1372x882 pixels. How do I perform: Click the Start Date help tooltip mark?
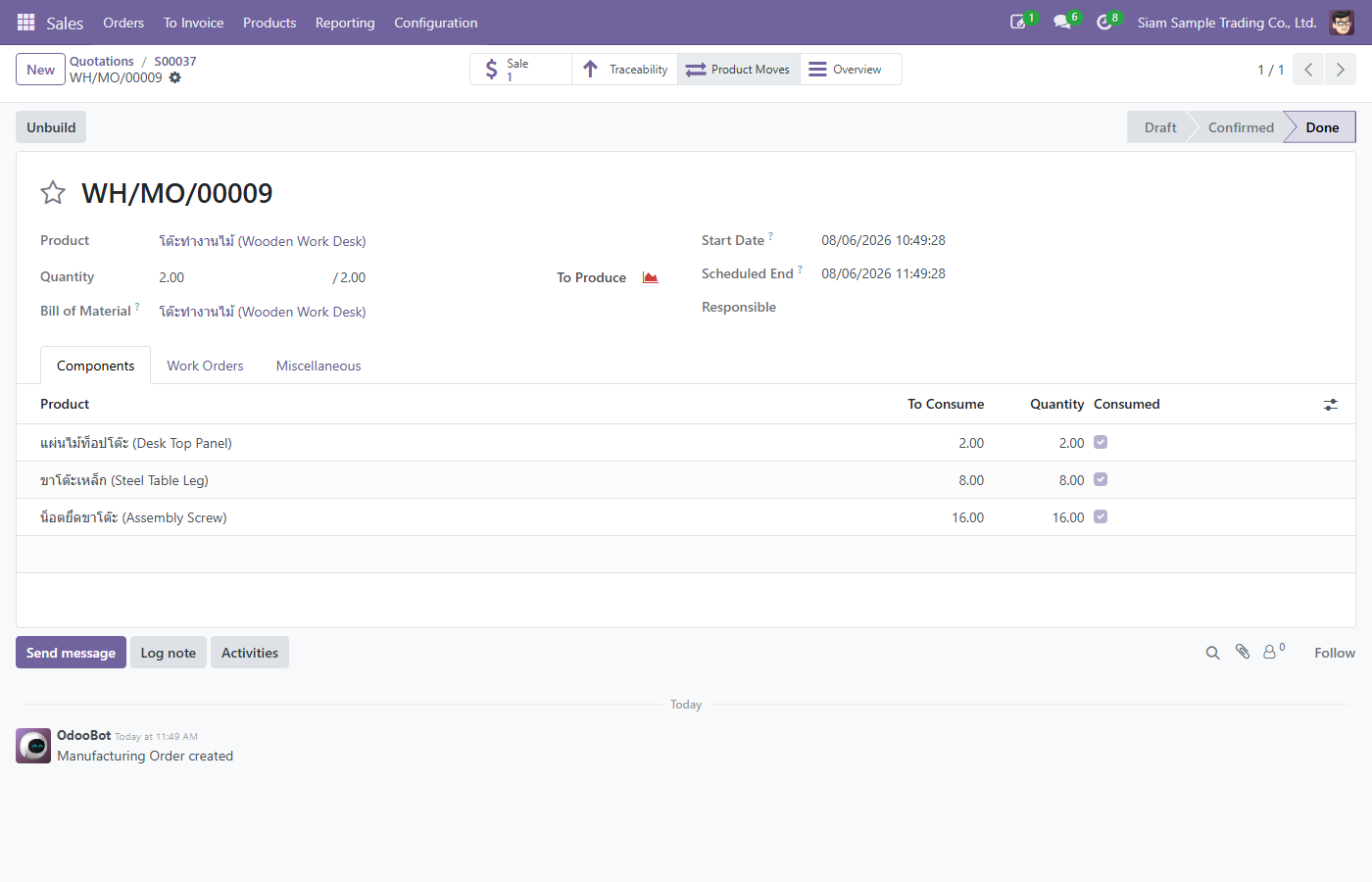770,236
